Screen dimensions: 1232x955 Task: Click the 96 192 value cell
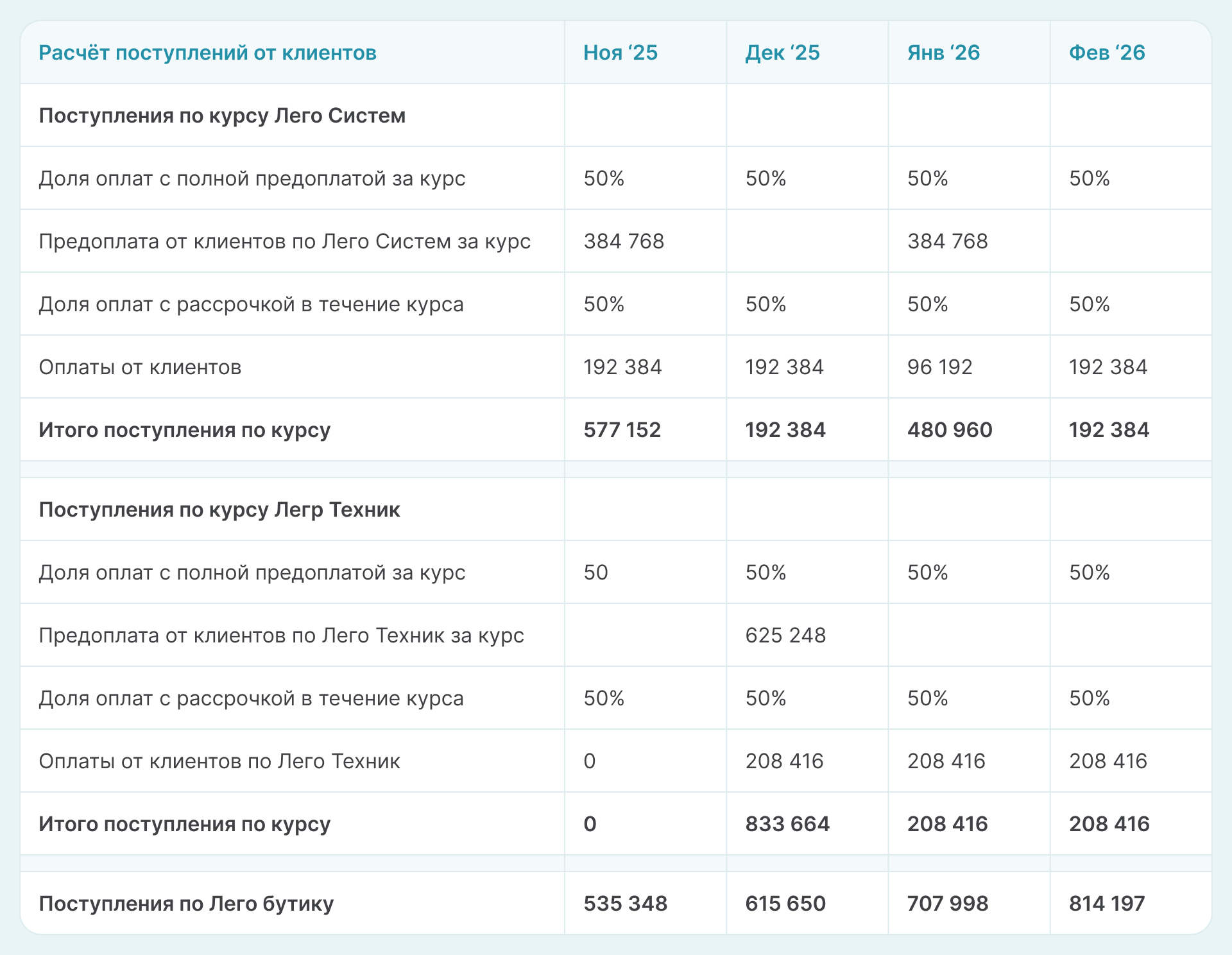[x=939, y=367]
